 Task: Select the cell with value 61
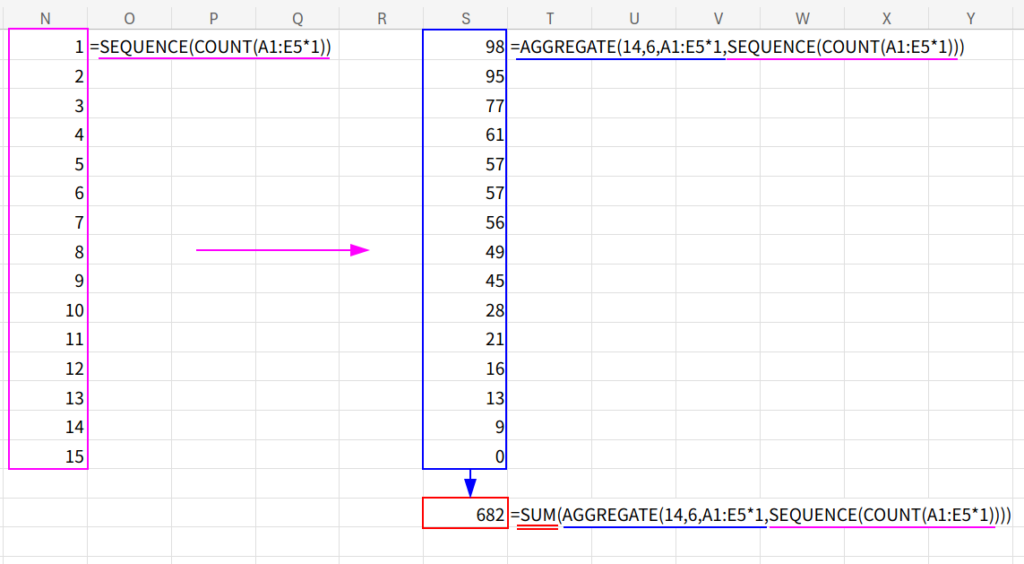point(465,135)
